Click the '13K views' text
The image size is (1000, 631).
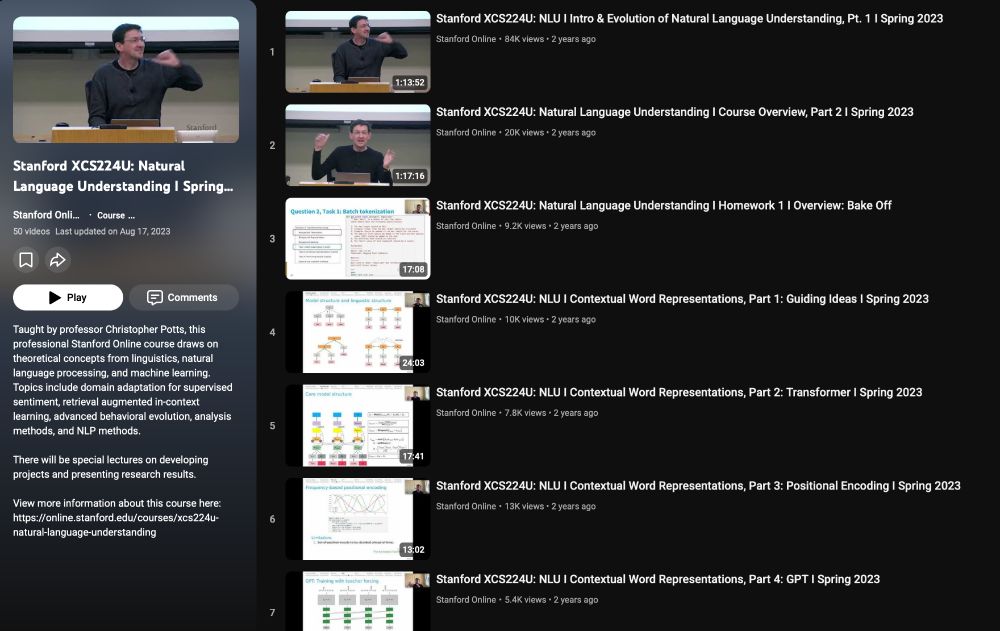point(524,507)
